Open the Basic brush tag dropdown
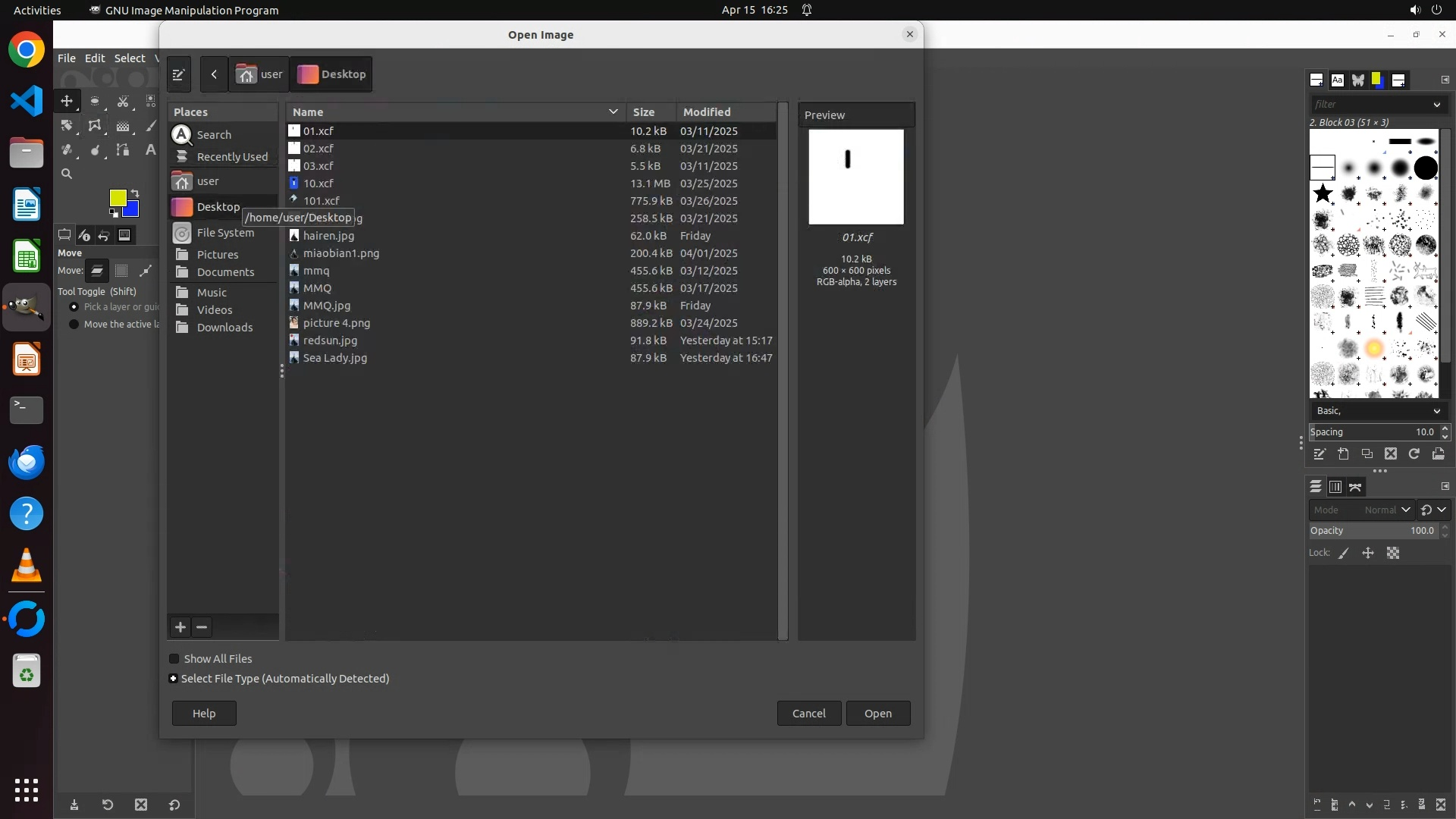This screenshot has width=1456, height=819. [1376, 411]
